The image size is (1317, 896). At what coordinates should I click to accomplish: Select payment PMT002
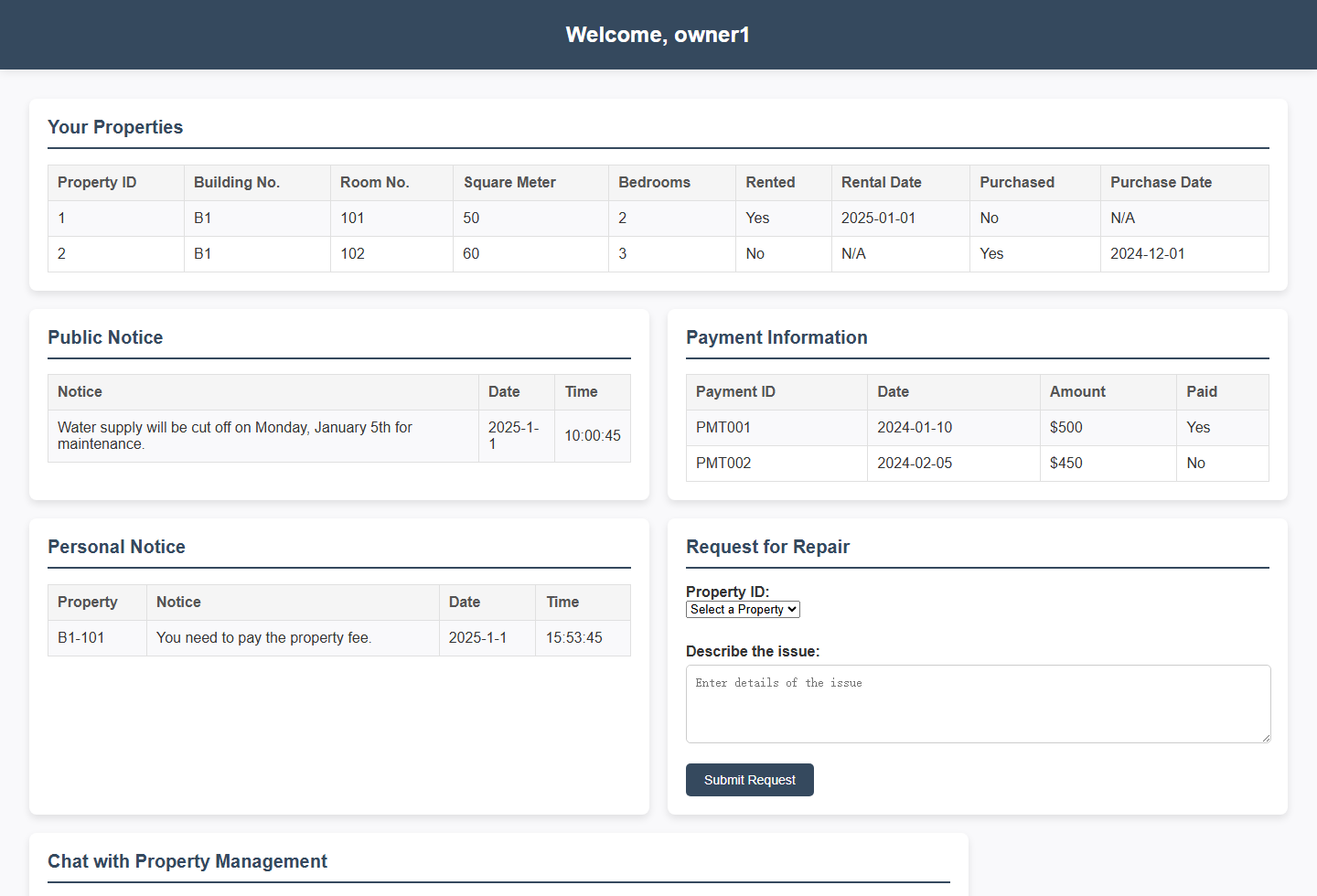tap(776, 464)
